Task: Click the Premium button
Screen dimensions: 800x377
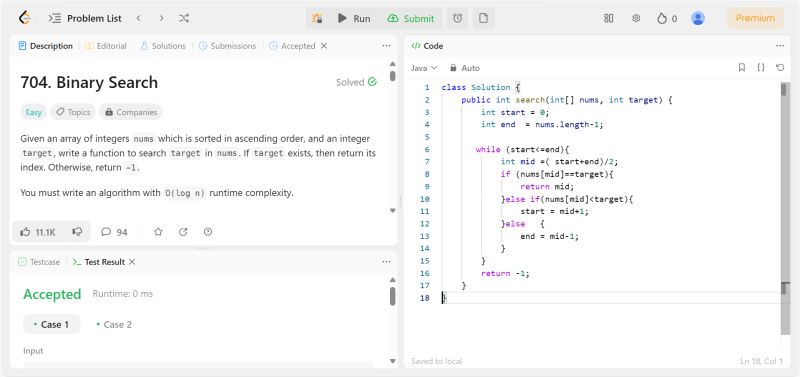Action: [755, 18]
